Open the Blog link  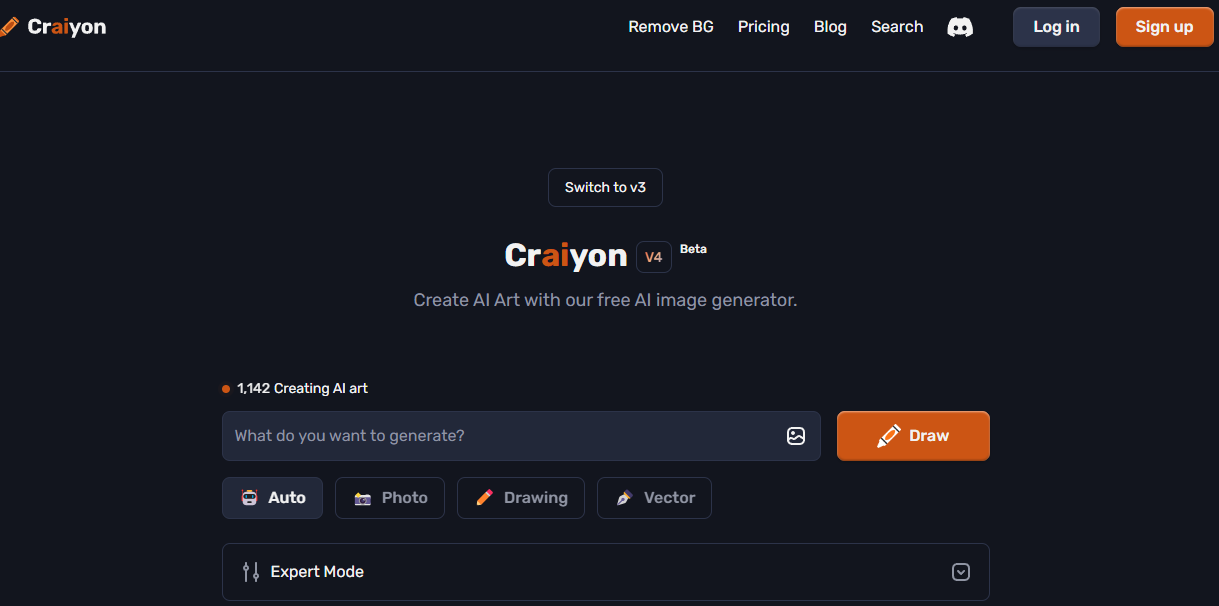click(x=830, y=27)
